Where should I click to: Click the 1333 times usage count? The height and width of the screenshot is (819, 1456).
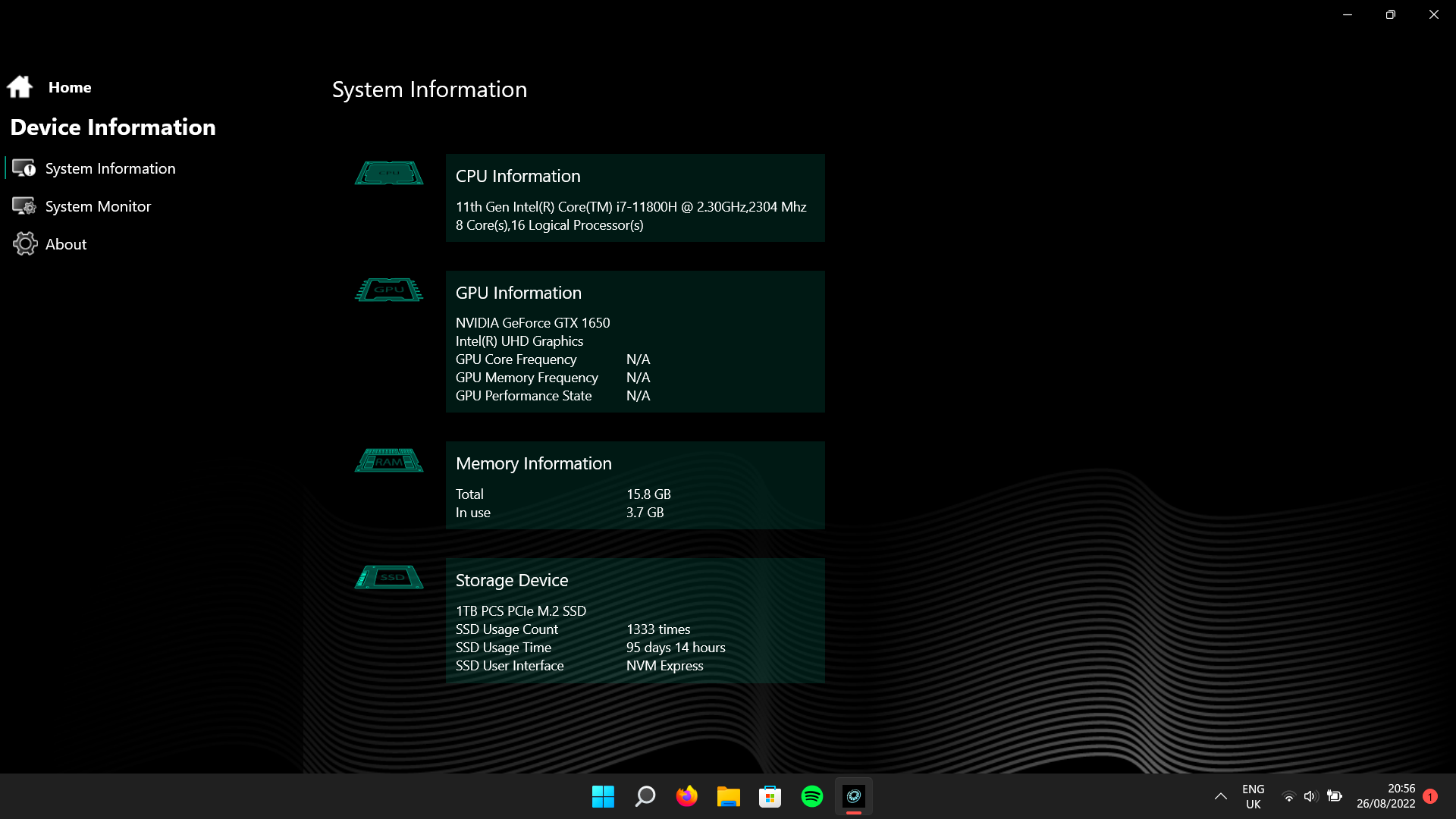tap(658, 629)
